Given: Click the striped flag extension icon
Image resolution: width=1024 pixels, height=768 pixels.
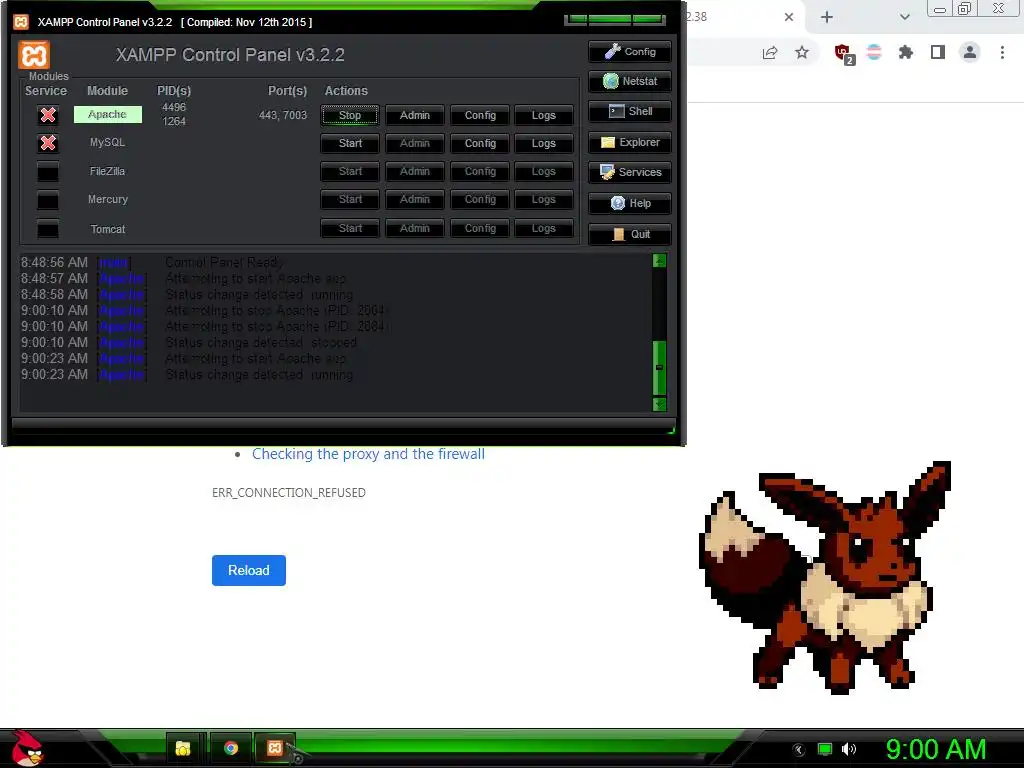Looking at the screenshot, I should [x=874, y=52].
